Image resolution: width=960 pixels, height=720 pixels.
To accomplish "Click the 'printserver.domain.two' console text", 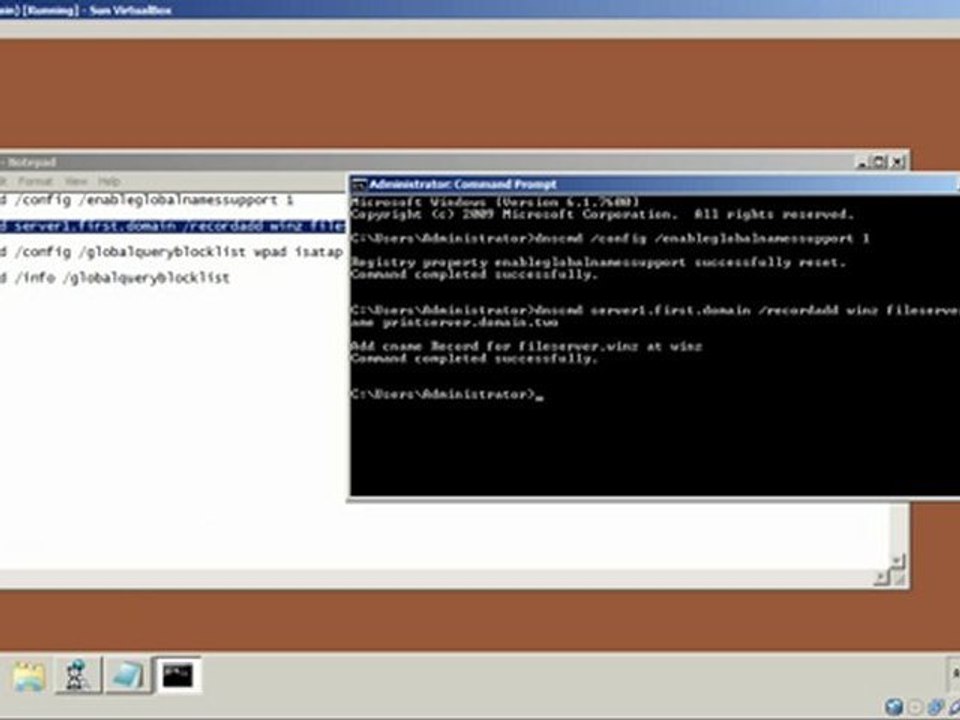I will (x=470, y=322).
